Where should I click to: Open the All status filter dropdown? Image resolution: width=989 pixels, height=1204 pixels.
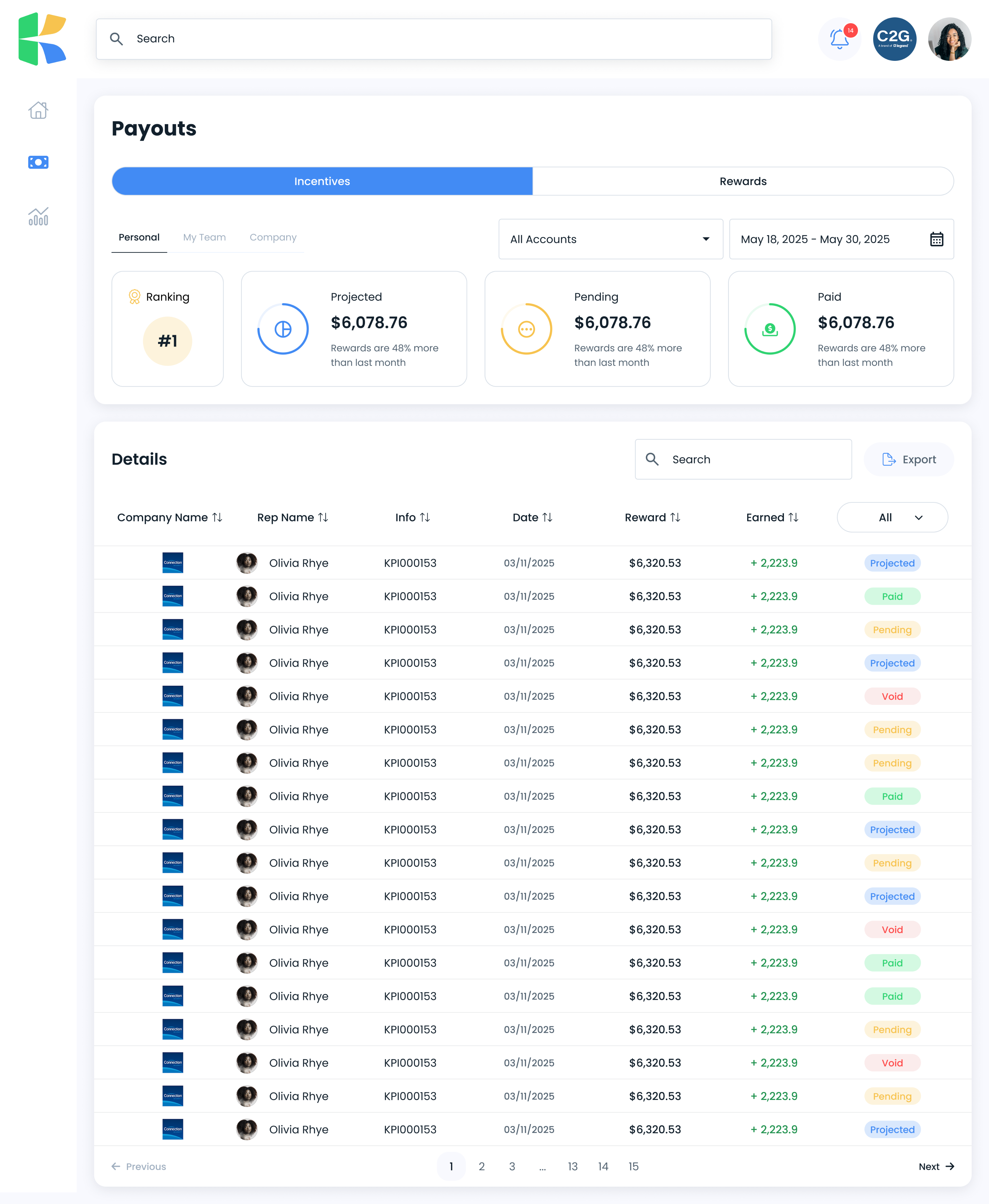click(x=892, y=517)
